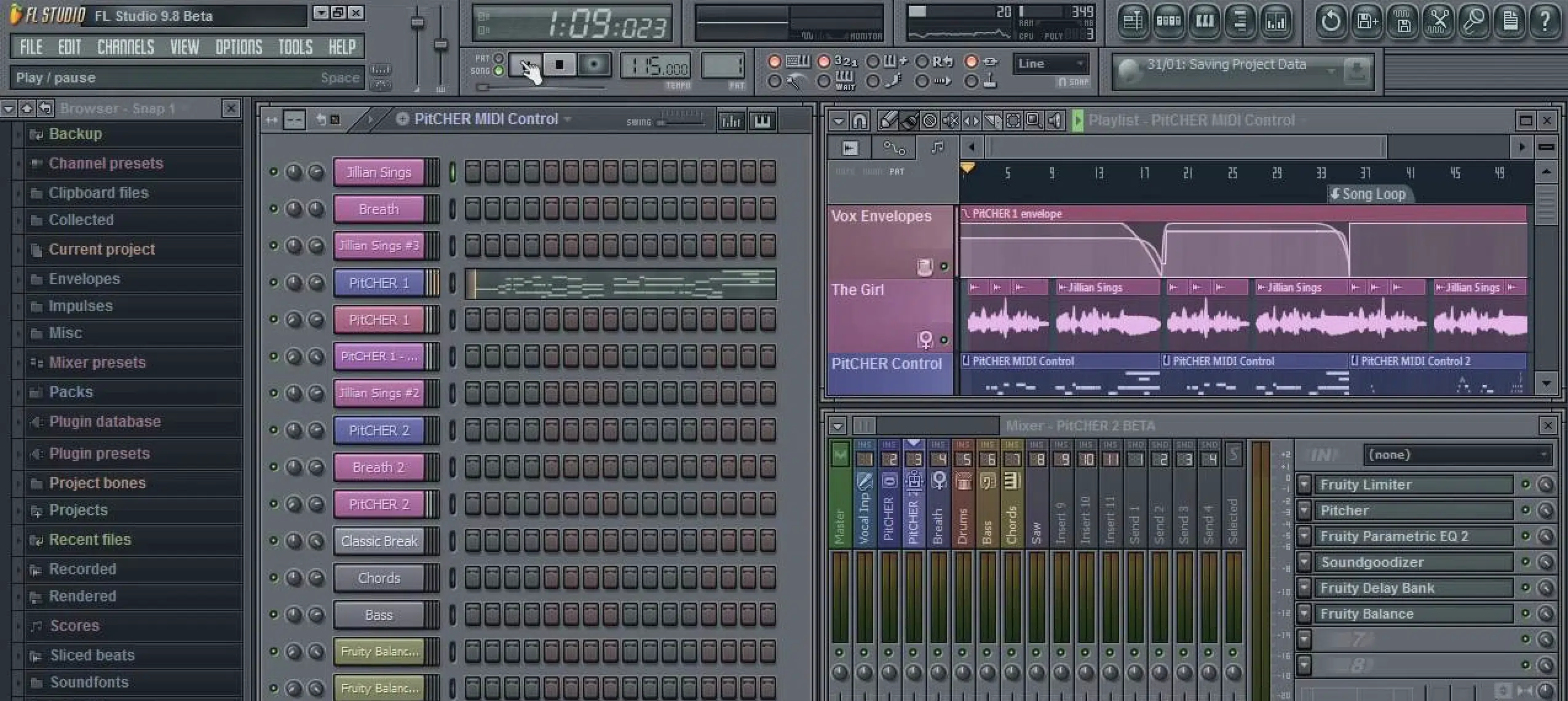1568x701 pixels.
Task: Select the slip tool in Playlist toolbar
Action: click(x=972, y=121)
